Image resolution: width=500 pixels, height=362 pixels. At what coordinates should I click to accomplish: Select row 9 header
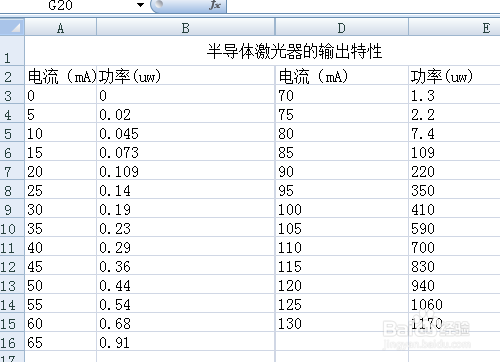pos(12,208)
